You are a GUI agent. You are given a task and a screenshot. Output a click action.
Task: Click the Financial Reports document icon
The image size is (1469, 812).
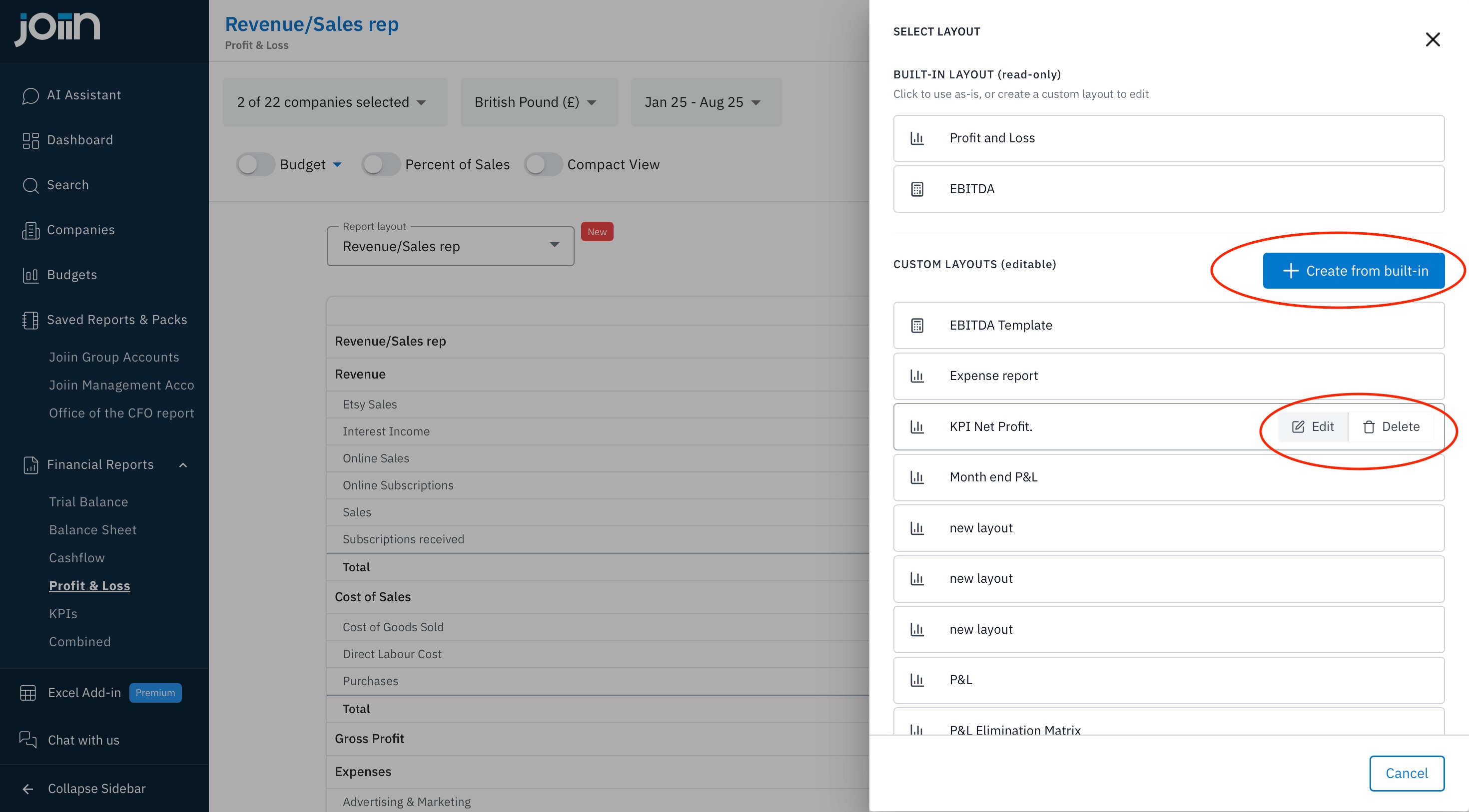[30, 465]
